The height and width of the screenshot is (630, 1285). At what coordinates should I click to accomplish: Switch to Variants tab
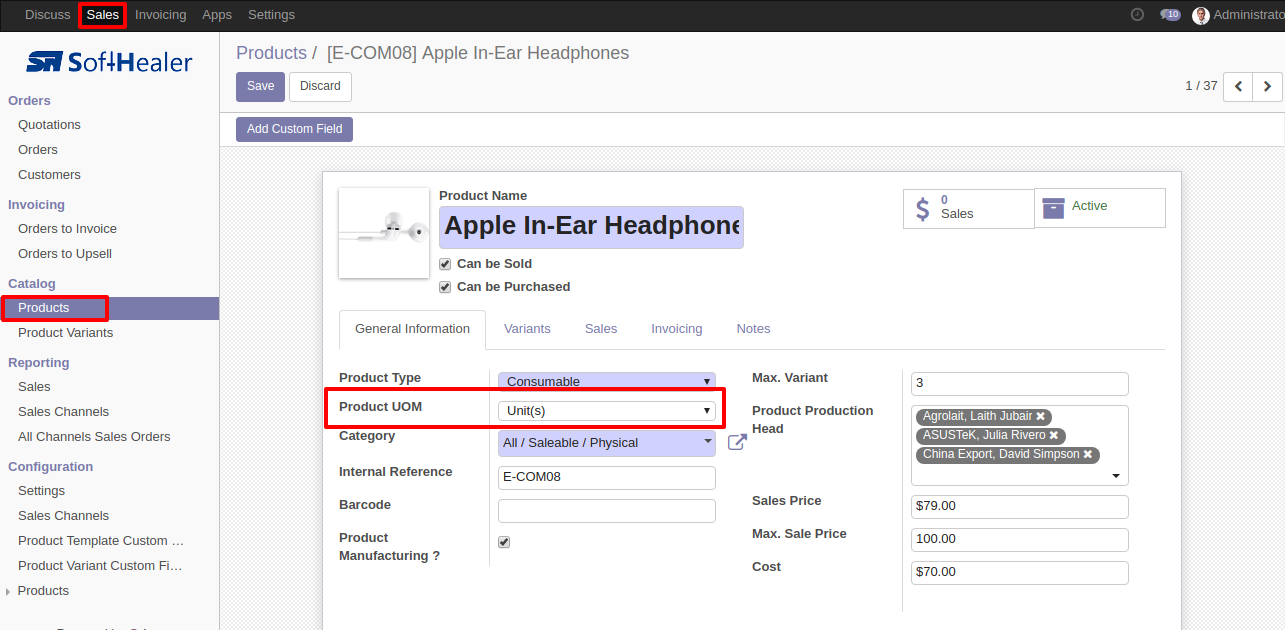click(x=527, y=329)
